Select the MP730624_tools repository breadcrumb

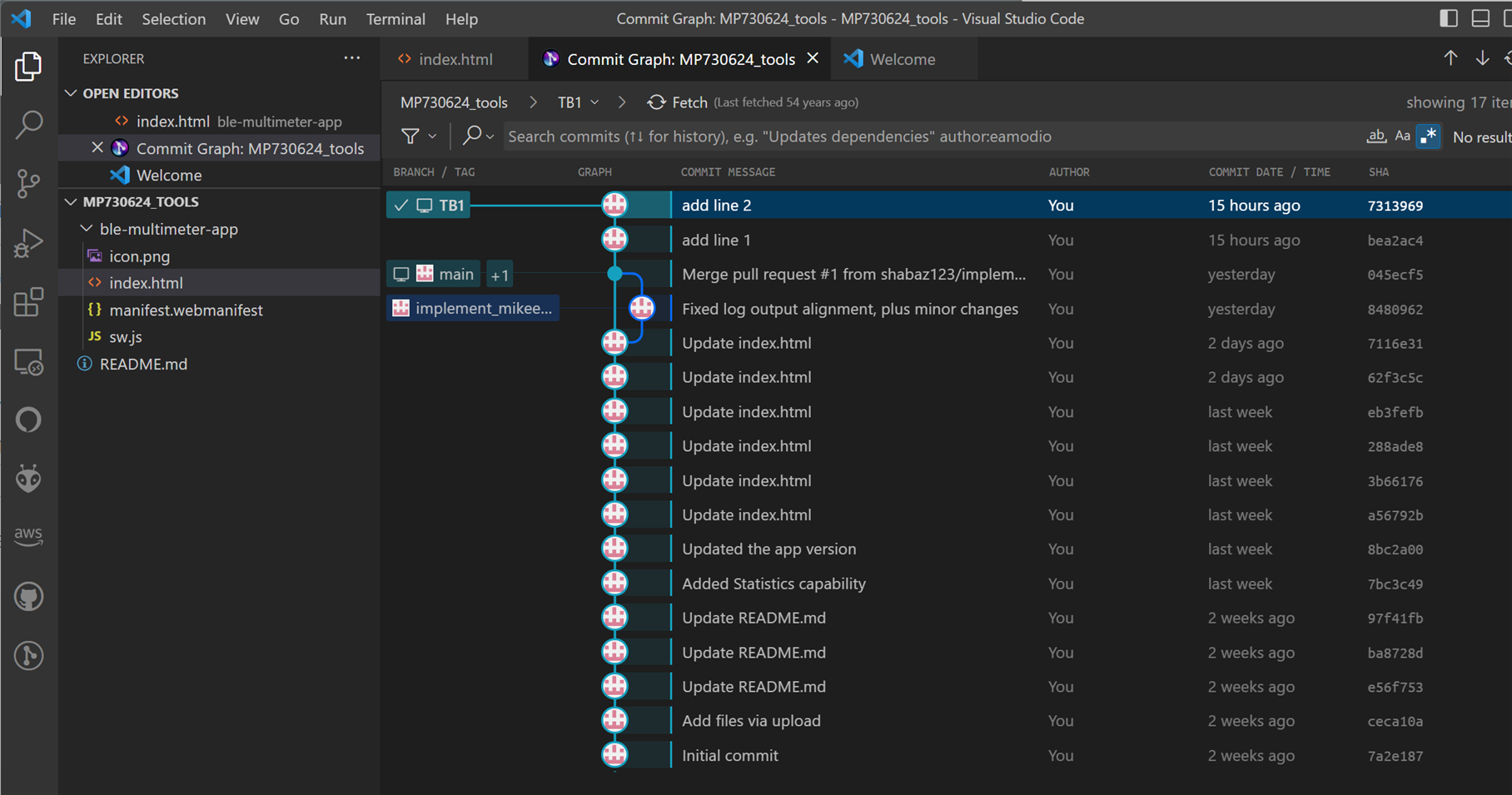[x=454, y=102]
